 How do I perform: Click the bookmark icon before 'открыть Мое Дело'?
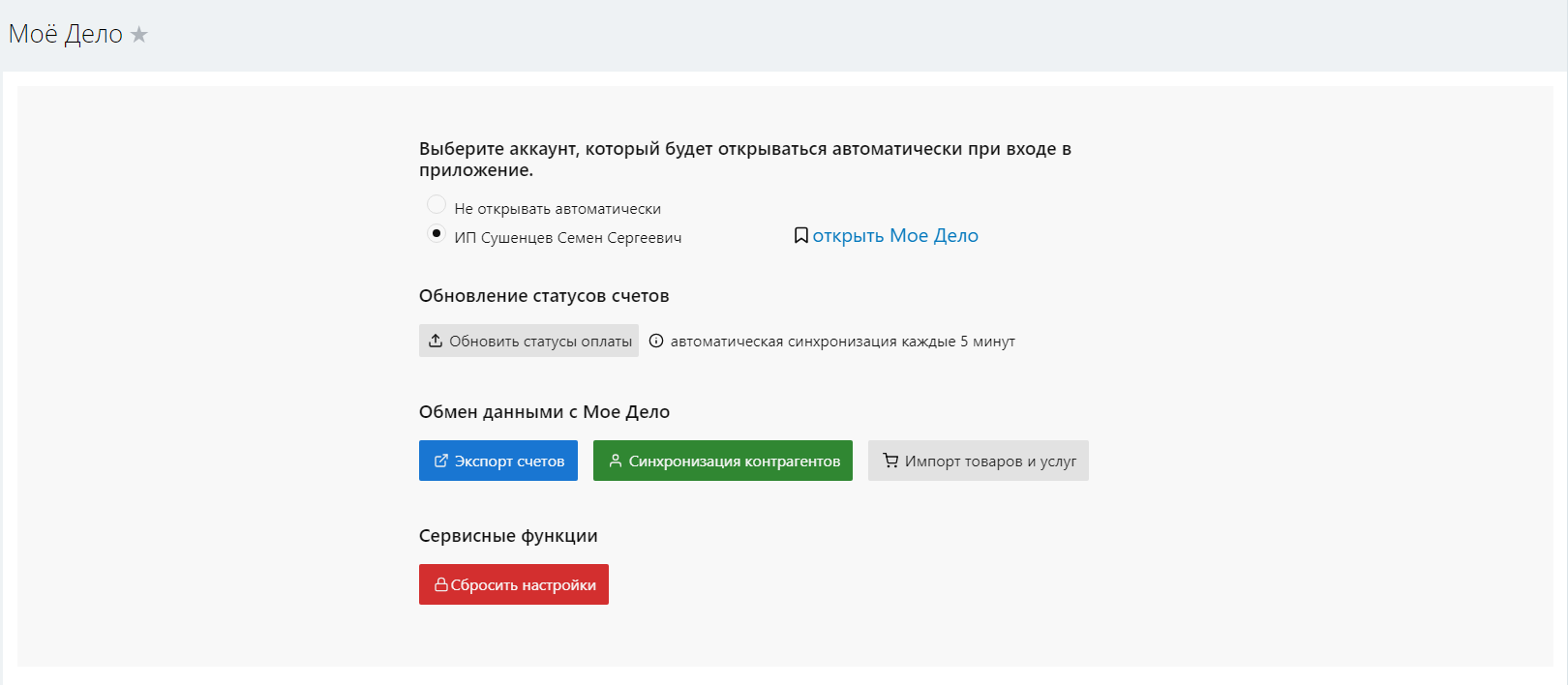[800, 236]
